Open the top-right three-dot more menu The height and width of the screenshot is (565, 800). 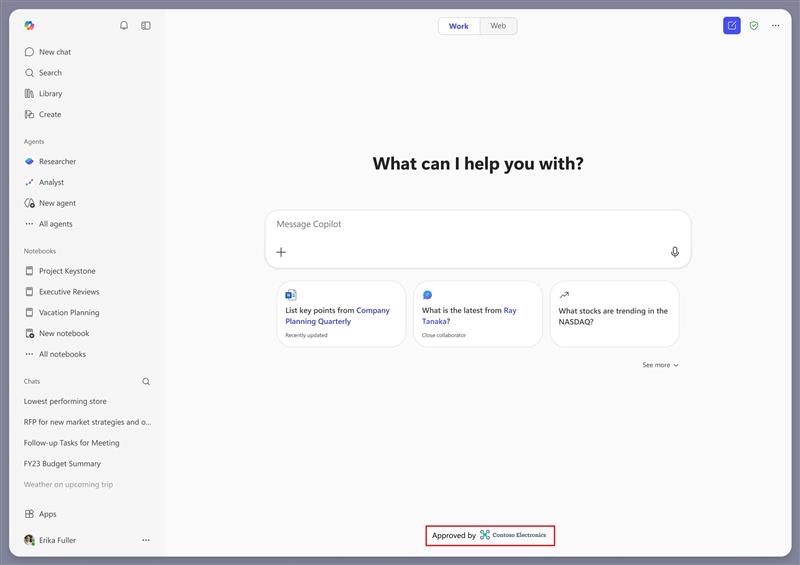(776, 26)
